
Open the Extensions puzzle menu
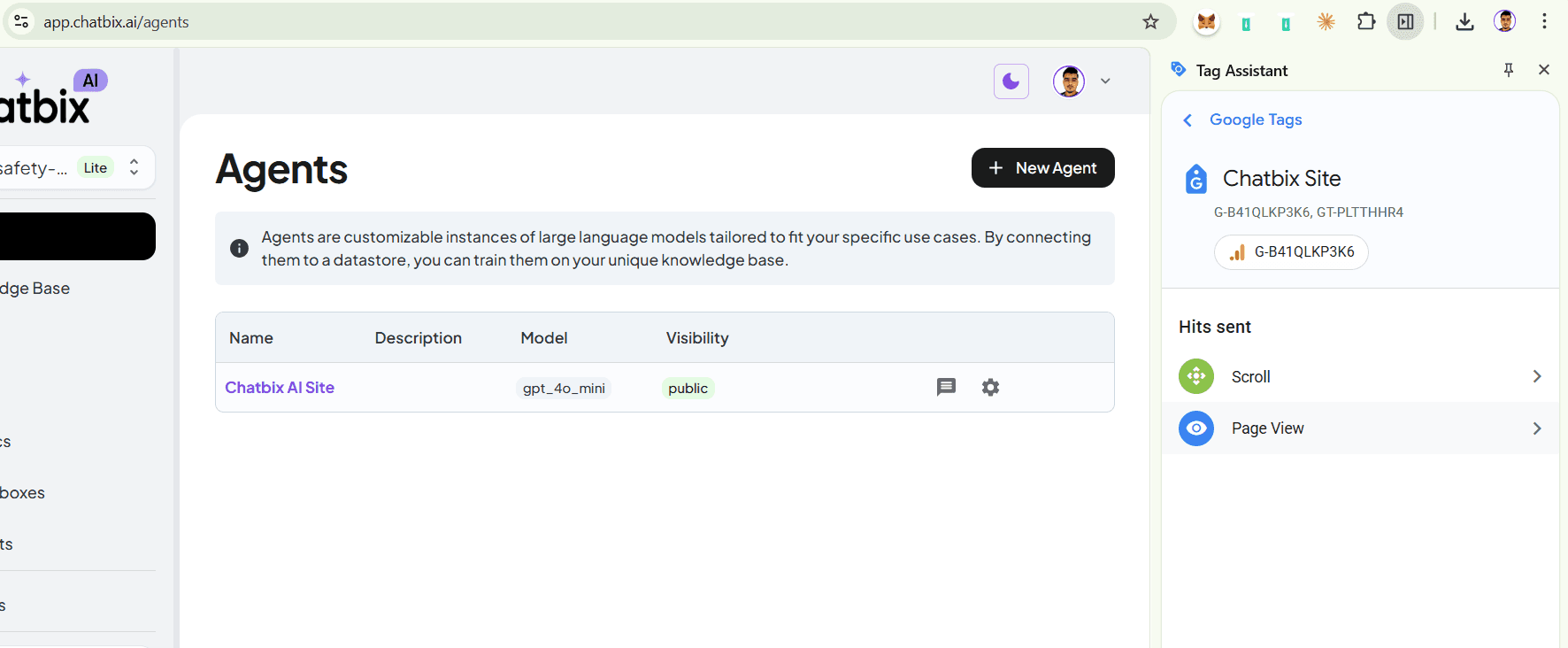(x=1366, y=21)
